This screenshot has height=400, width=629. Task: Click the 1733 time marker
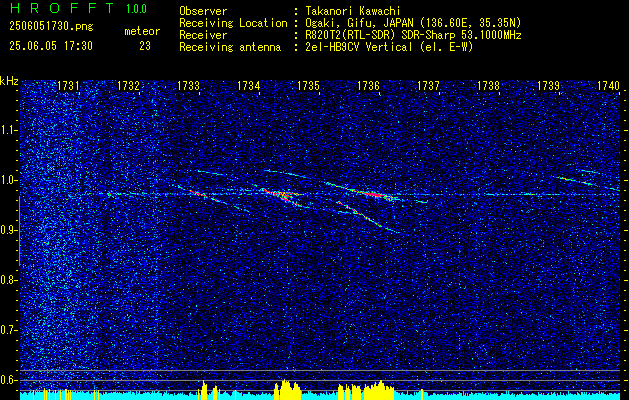(x=188, y=85)
